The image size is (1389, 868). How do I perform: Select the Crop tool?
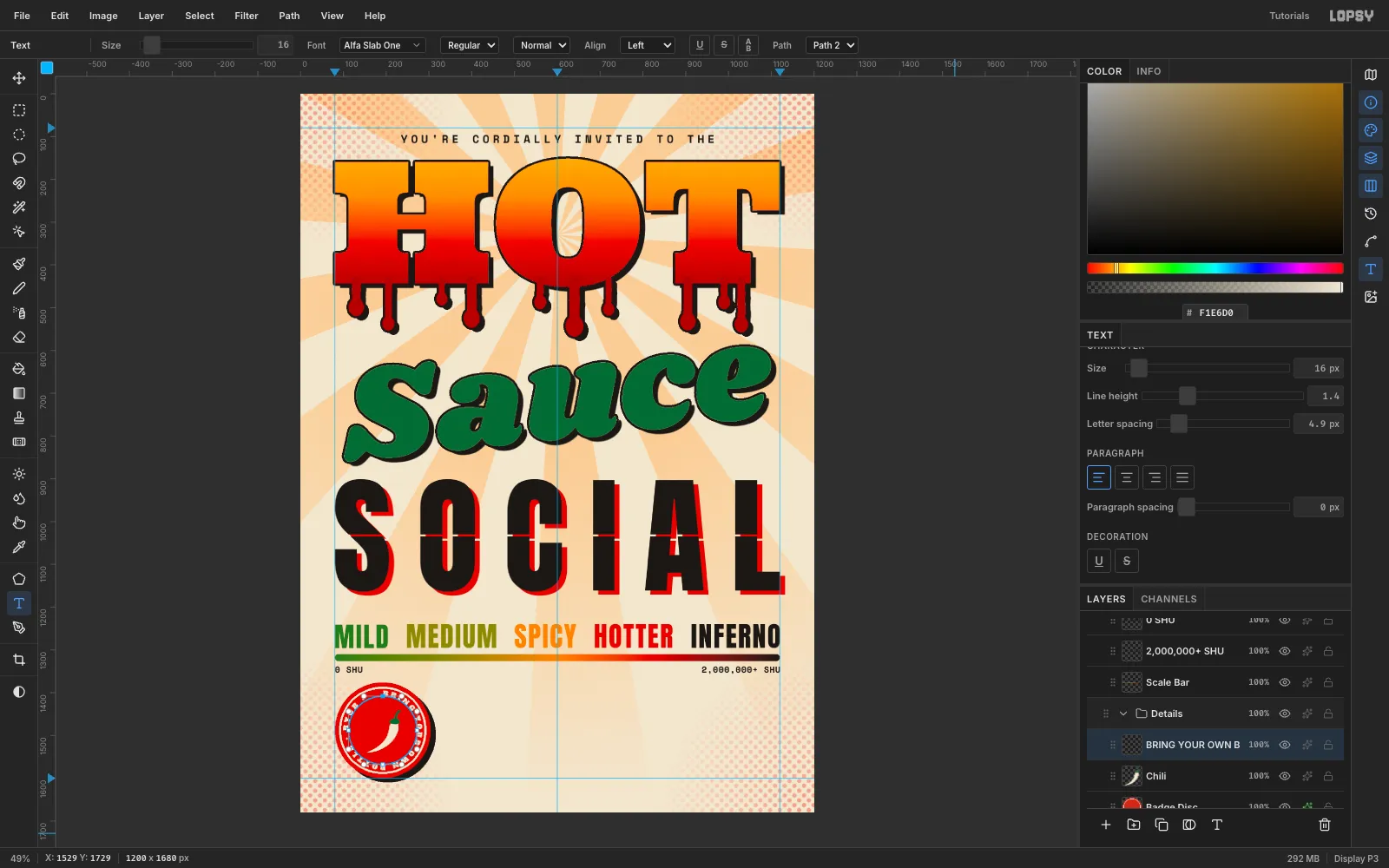click(x=19, y=660)
